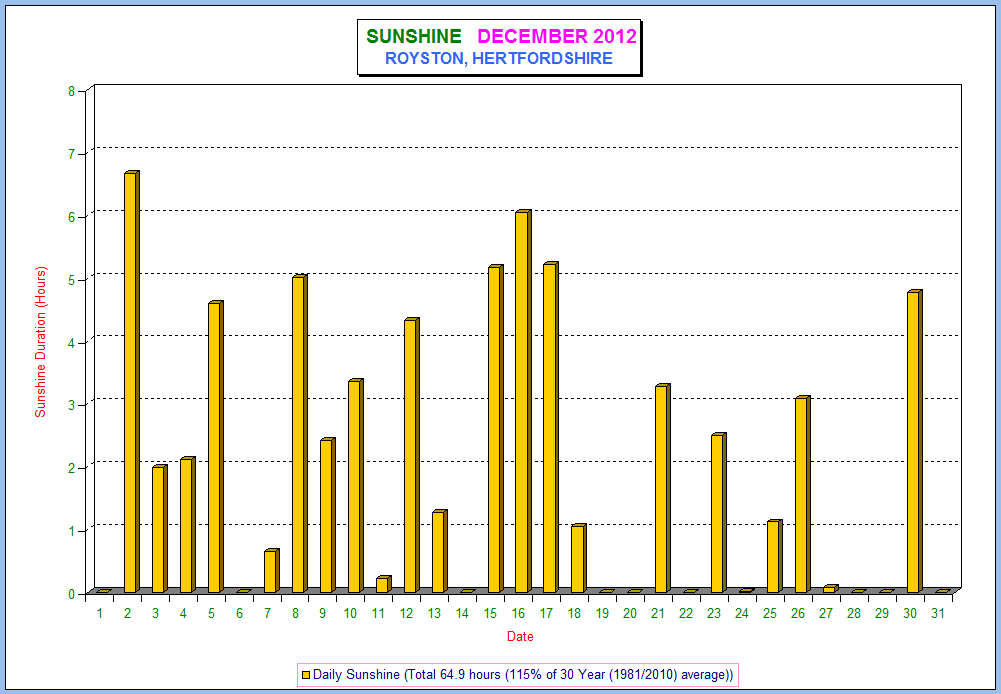Click the x-axis date label 14
1001x694 pixels.
coord(462,614)
